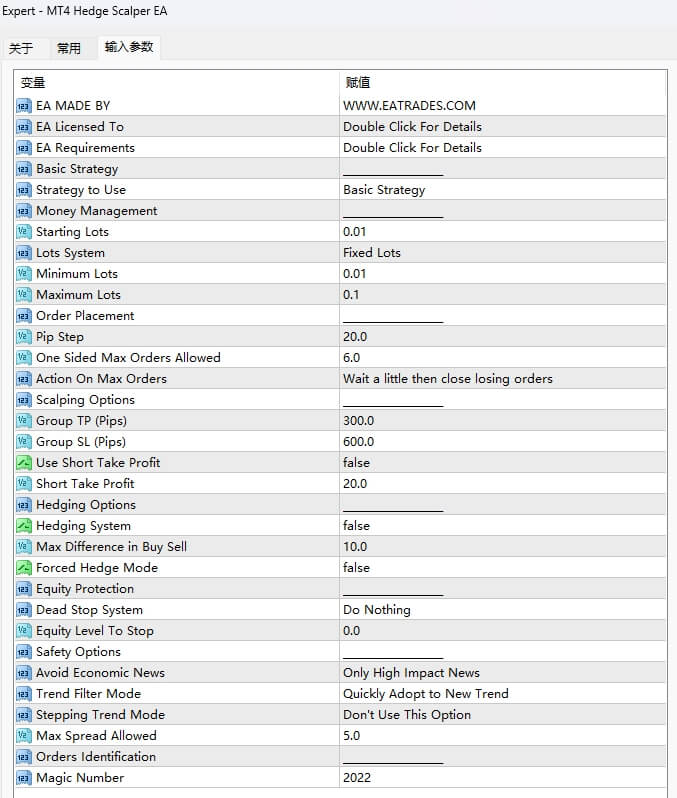The height and width of the screenshot is (798, 677).
Task: Select the Money Management section label
Action: [96, 211]
